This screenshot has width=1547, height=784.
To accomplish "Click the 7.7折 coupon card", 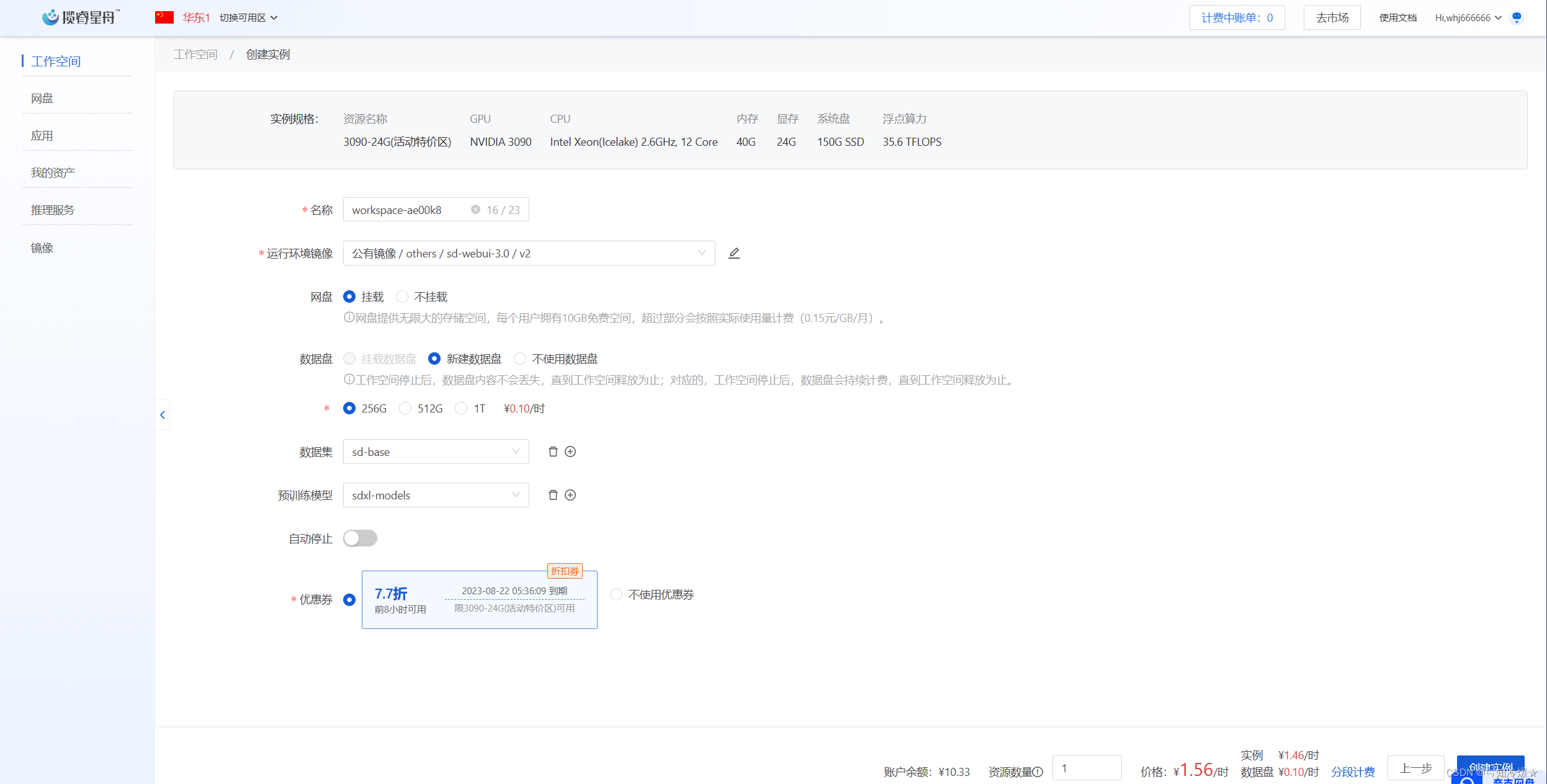I will point(480,600).
